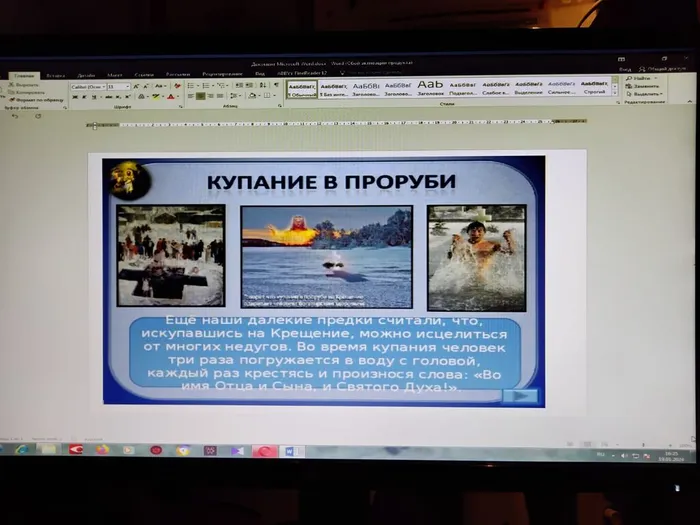The image size is (700, 525).
Task: Open the Change Case dropdown
Action: (x=160, y=86)
